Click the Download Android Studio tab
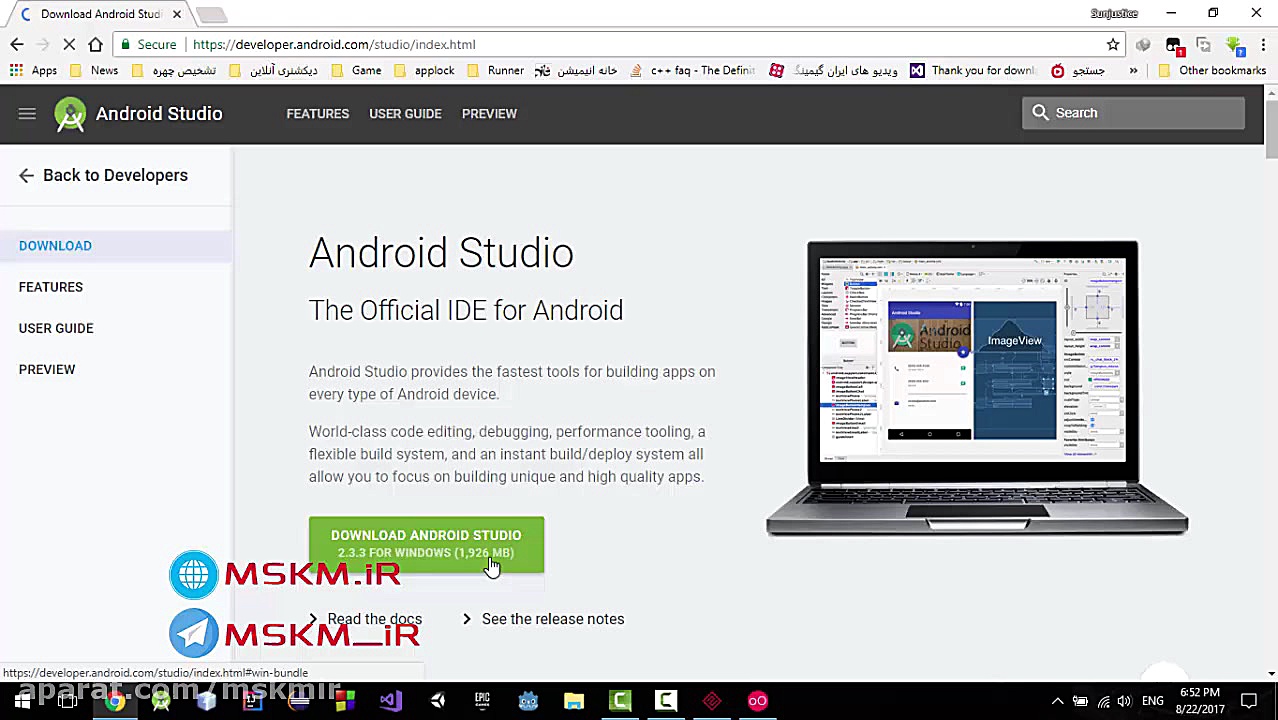The width and height of the screenshot is (1278, 720). coord(98,14)
